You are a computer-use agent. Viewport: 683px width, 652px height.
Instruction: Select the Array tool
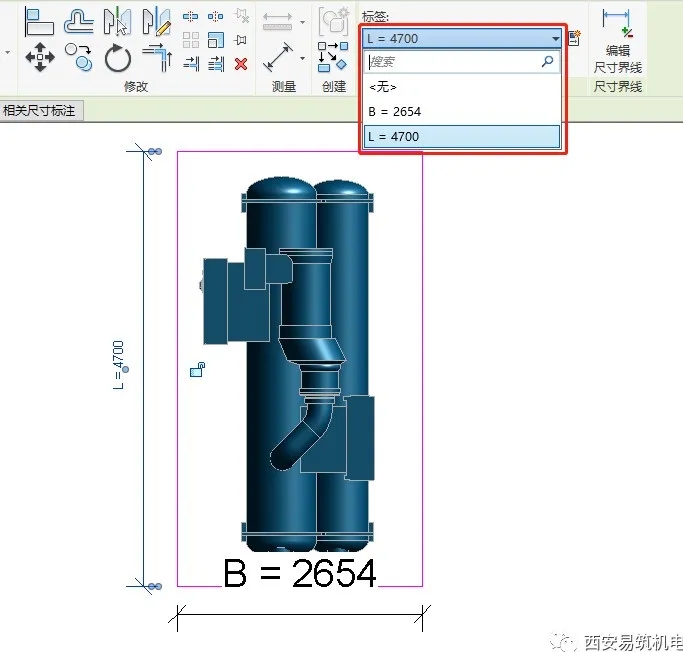point(191,40)
